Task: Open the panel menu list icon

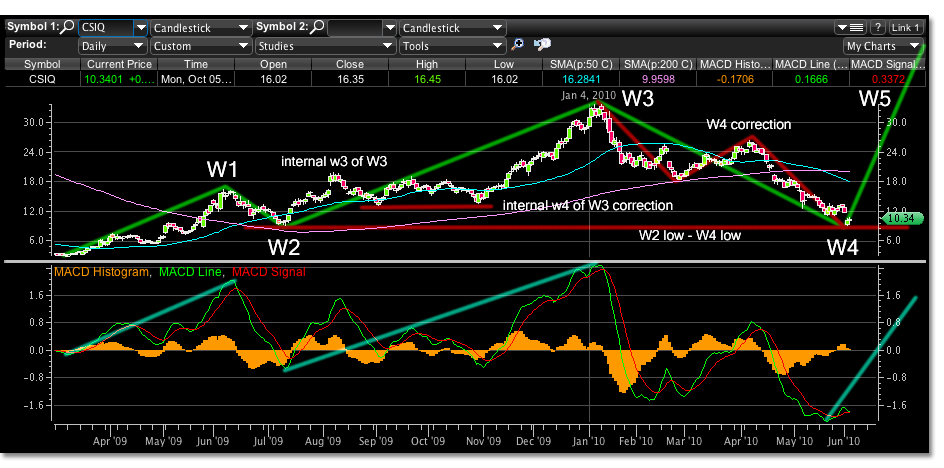Action: pyautogui.click(x=853, y=28)
